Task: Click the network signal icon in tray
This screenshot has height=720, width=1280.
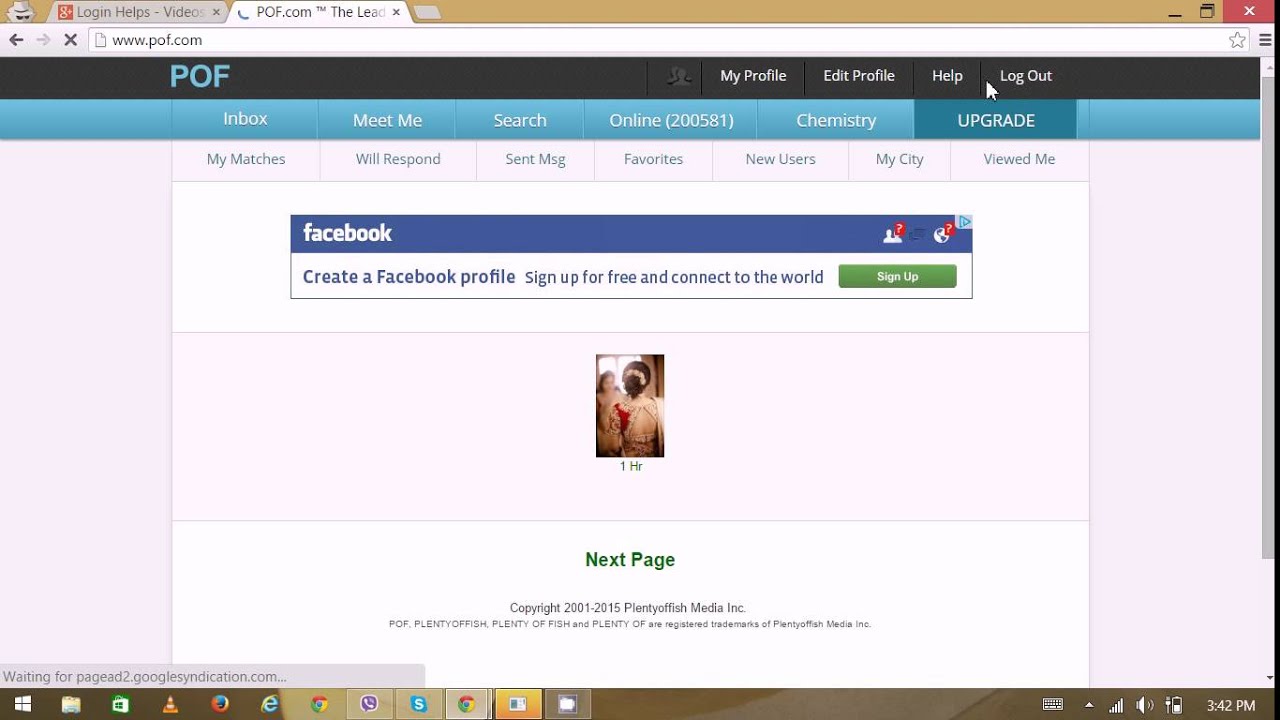Action: pyautogui.click(x=1116, y=705)
